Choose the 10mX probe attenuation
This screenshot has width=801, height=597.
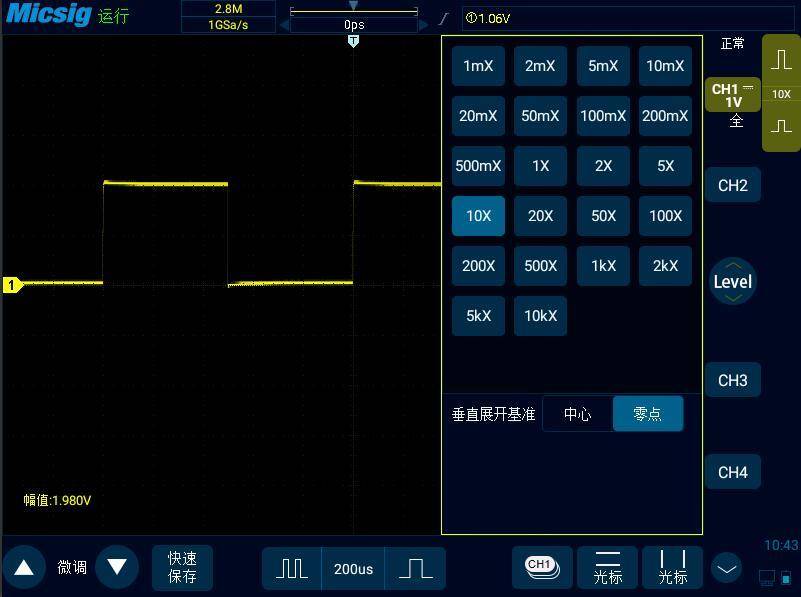[x=665, y=66]
